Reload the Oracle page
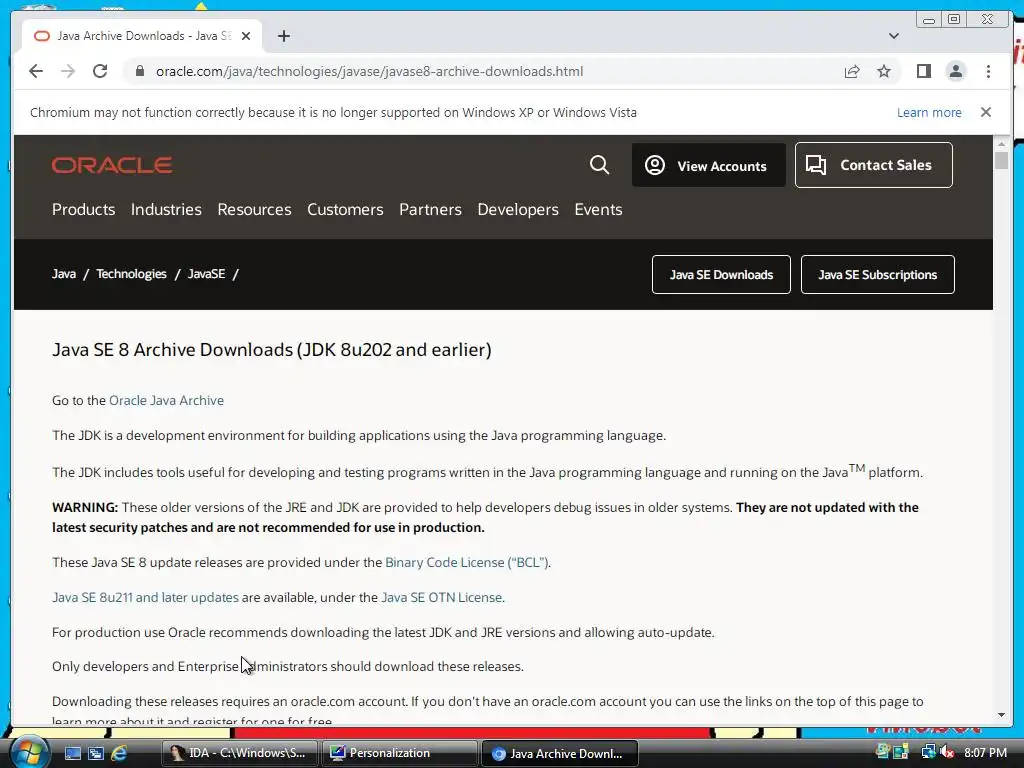 (x=100, y=71)
